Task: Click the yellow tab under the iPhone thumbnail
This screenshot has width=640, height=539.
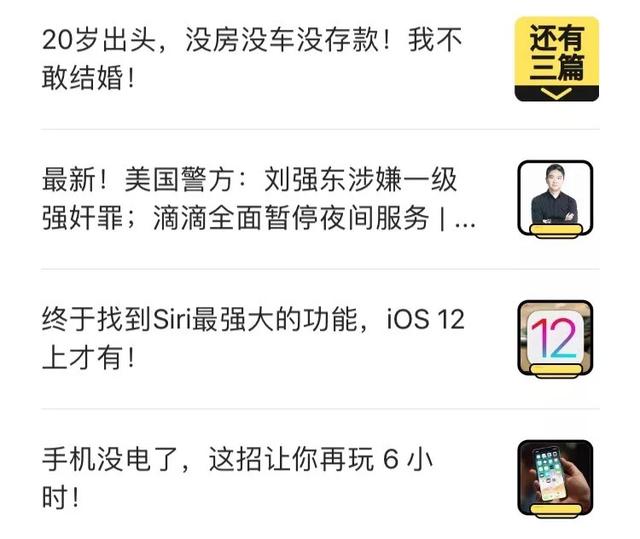Action: click(x=556, y=511)
